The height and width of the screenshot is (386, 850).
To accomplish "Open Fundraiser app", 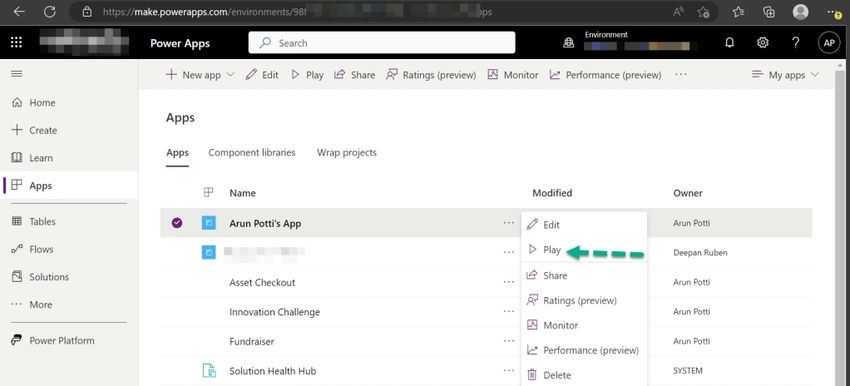I will tap(252, 342).
